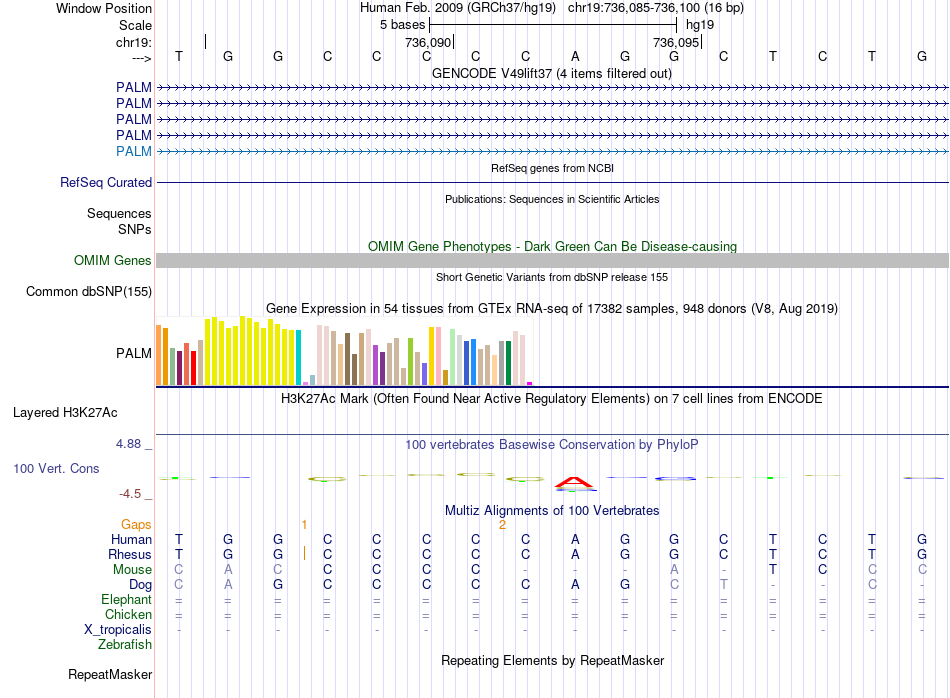Image resolution: width=950 pixels, height=698 pixels.
Task: Click the "Human Feb. 2009 (GRCh37/hg19)" assembly text
Action: click(457, 8)
